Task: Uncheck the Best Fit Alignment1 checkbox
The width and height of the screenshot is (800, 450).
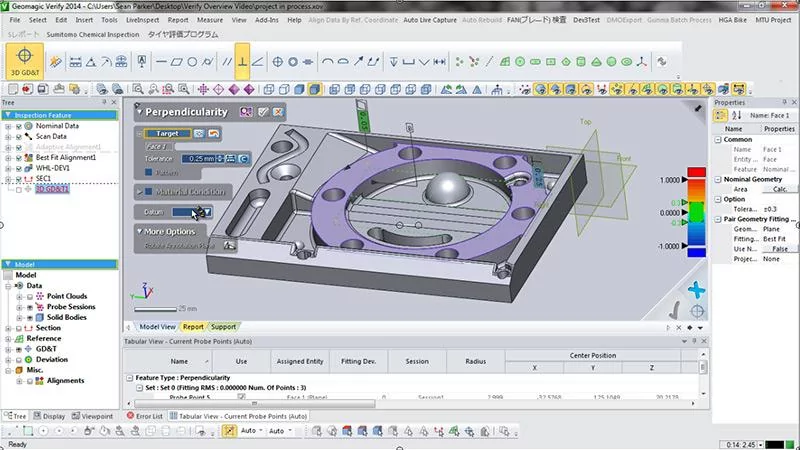Action: pos(19,158)
